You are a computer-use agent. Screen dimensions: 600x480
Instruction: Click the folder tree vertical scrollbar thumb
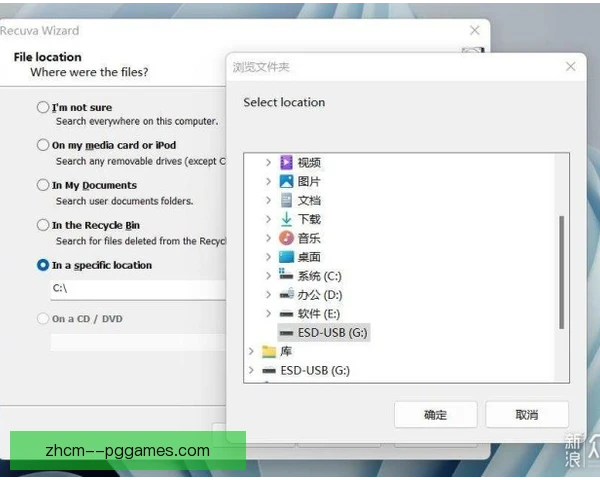point(561,272)
